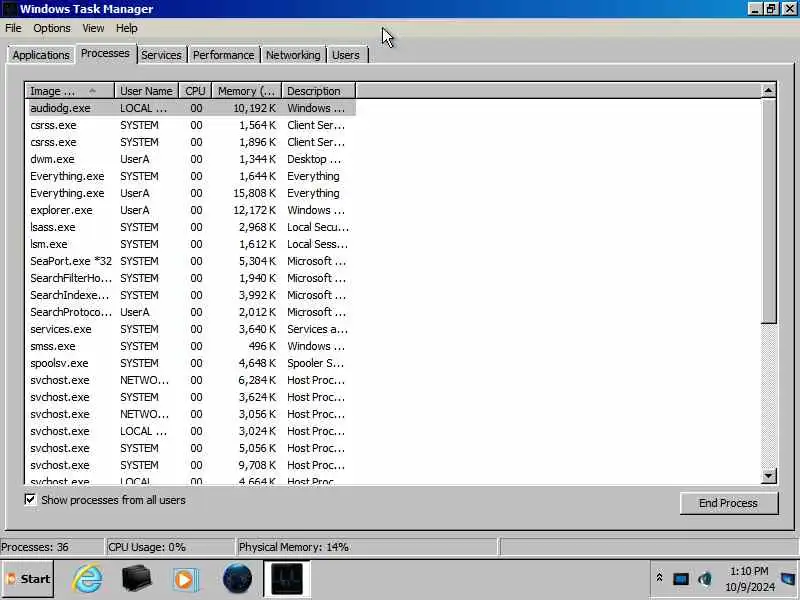Open the View menu
800x600 pixels.
coord(93,28)
